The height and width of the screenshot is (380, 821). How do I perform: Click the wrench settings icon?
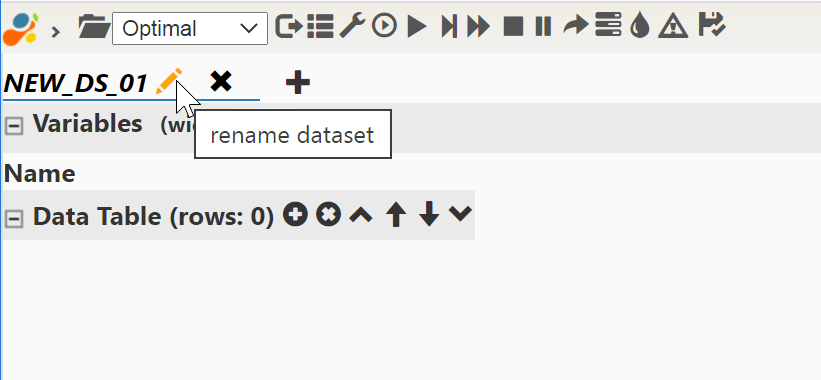[352, 26]
